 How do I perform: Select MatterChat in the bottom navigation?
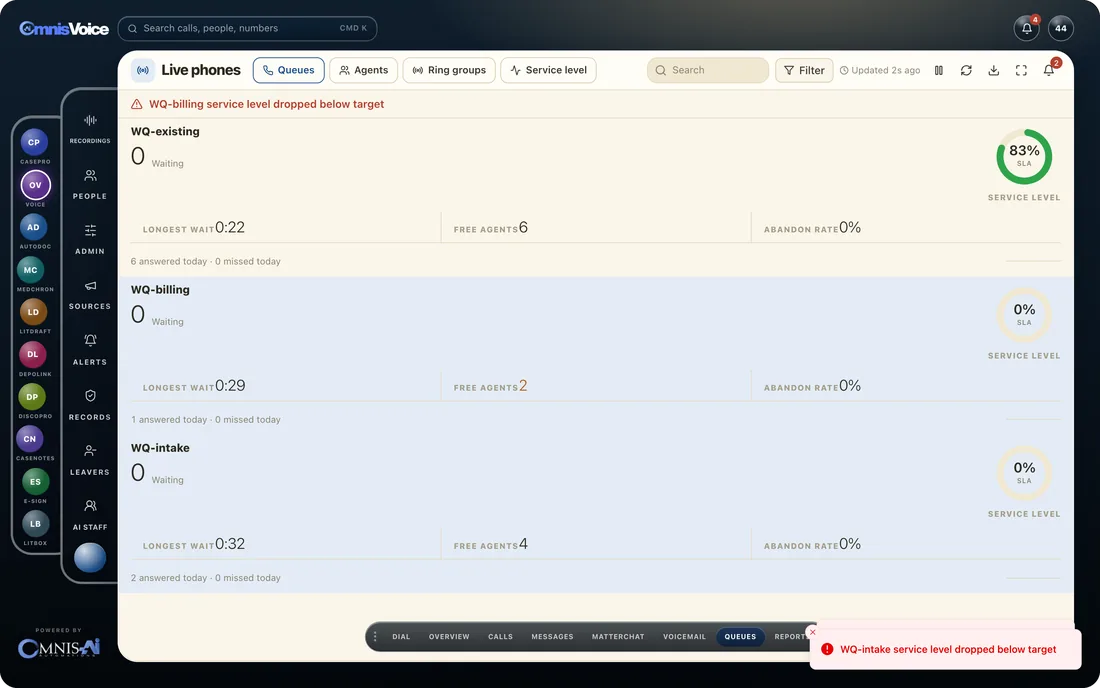(x=618, y=637)
